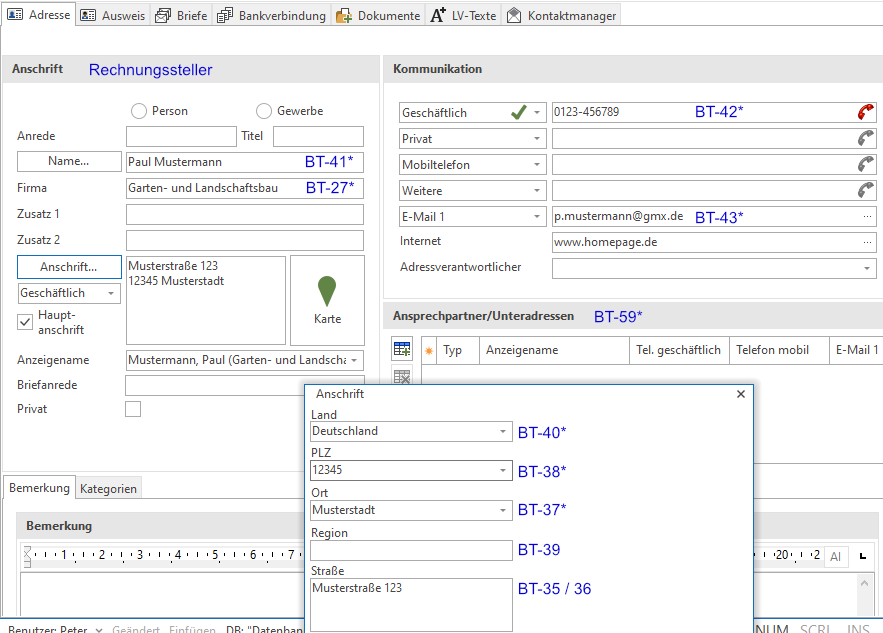Select the Bemerkung tab
The height and width of the screenshot is (633, 883).
[39, 488]
